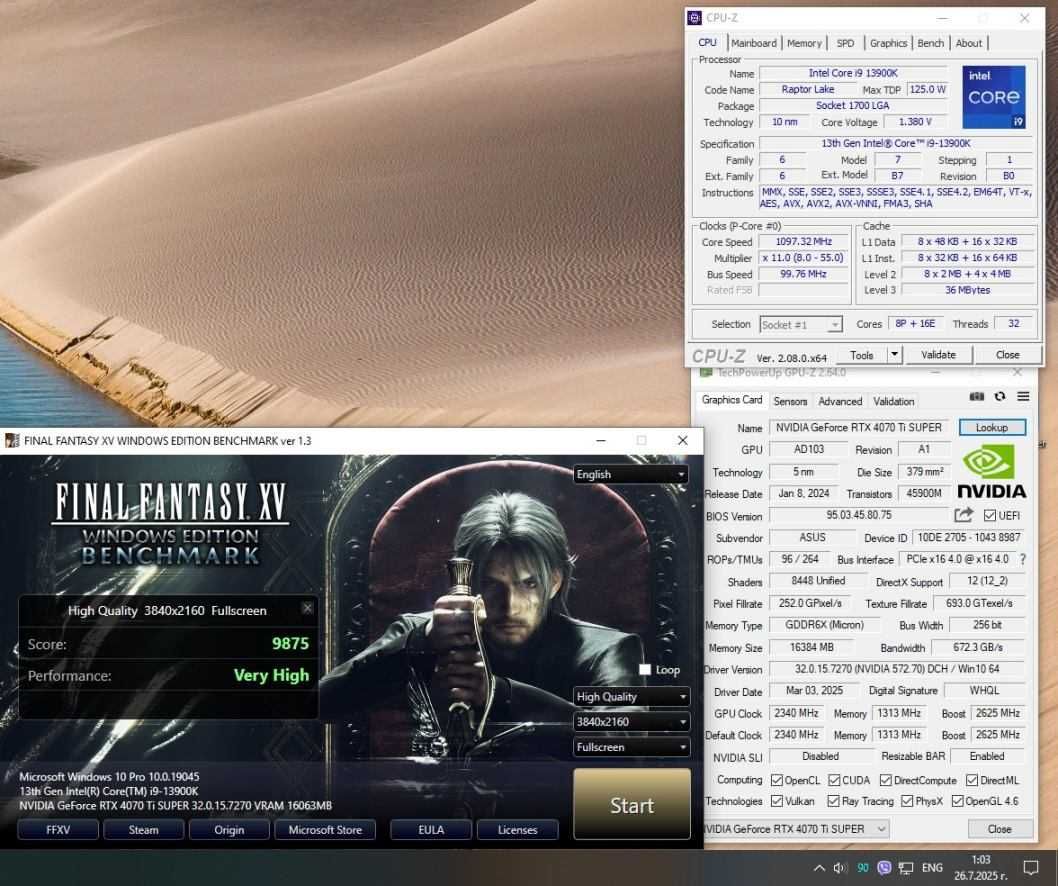
Task: Click the green 90 tray indicator
Action: point(863,868)
